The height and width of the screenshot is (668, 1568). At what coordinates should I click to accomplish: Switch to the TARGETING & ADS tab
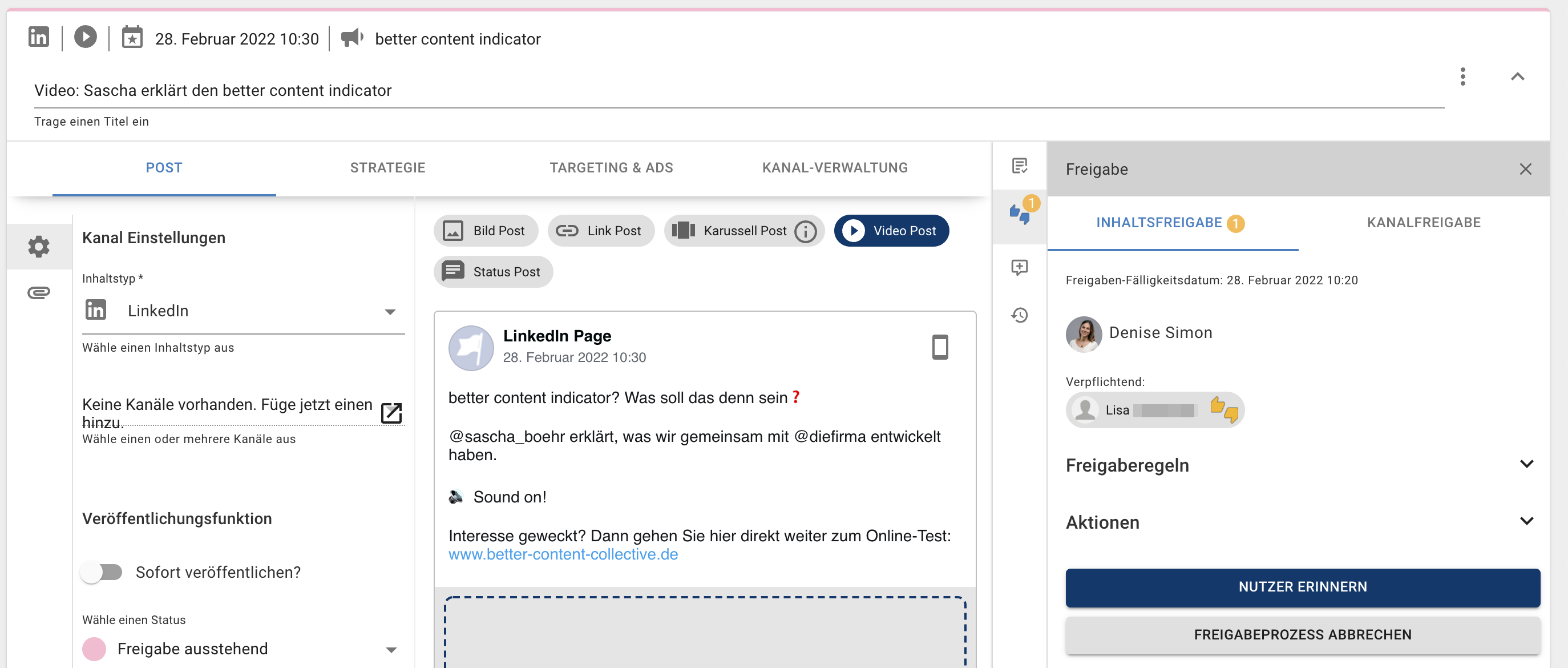(611, 168)
